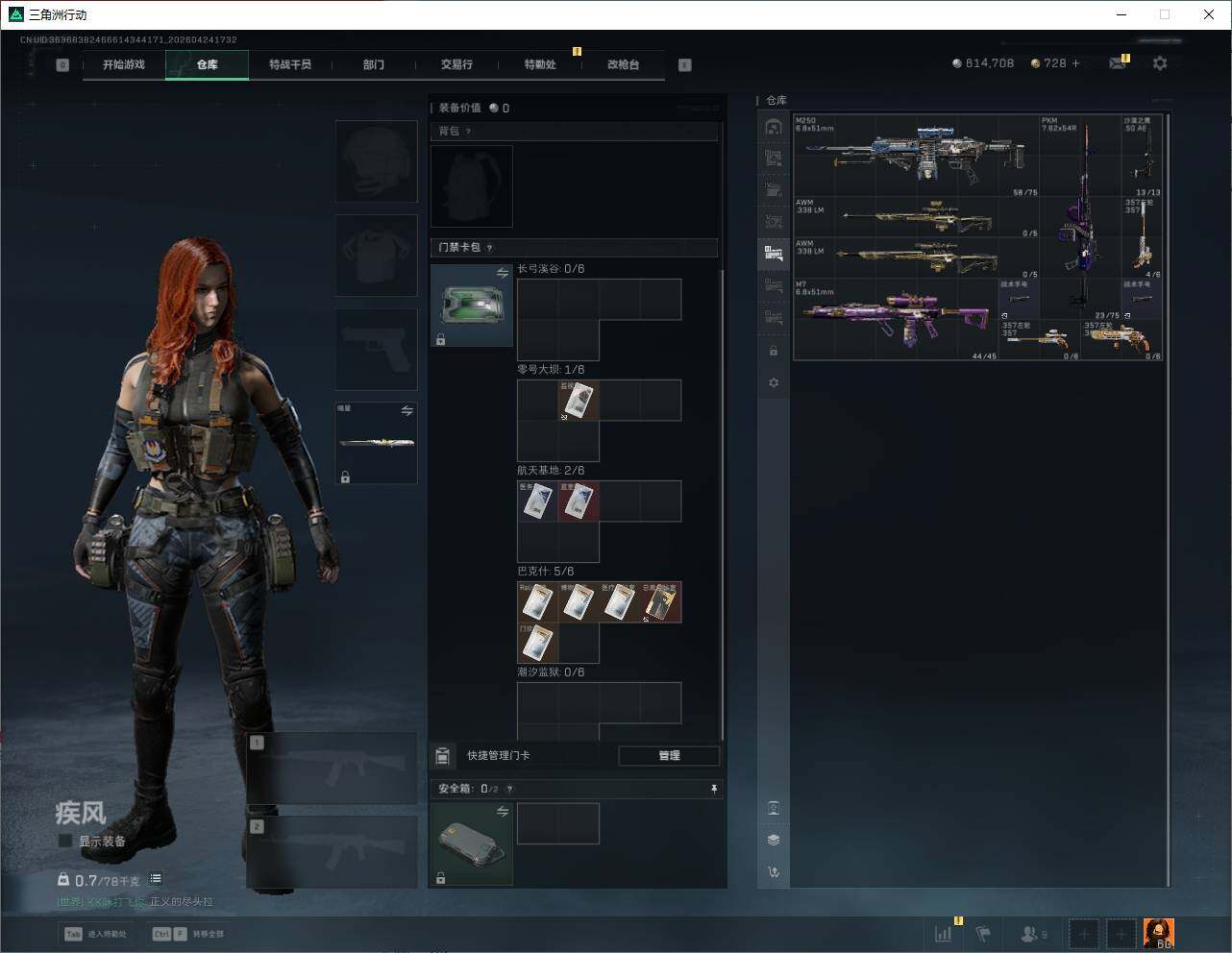Select the 沙漠之鹰 .50 AE pistol
Screen dimensions: 1232x953
[x=1142, y=156]
